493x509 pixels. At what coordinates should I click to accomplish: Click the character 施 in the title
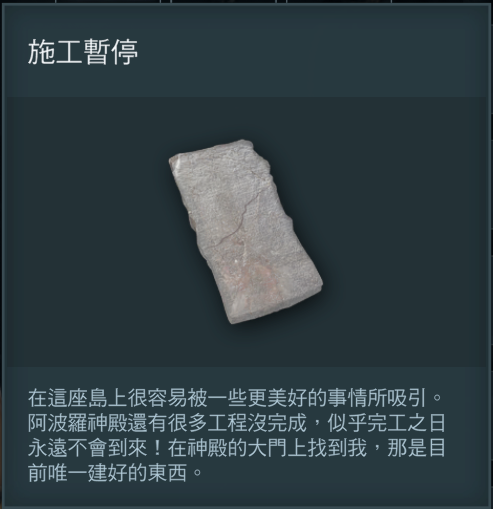(x=41, y=52)
